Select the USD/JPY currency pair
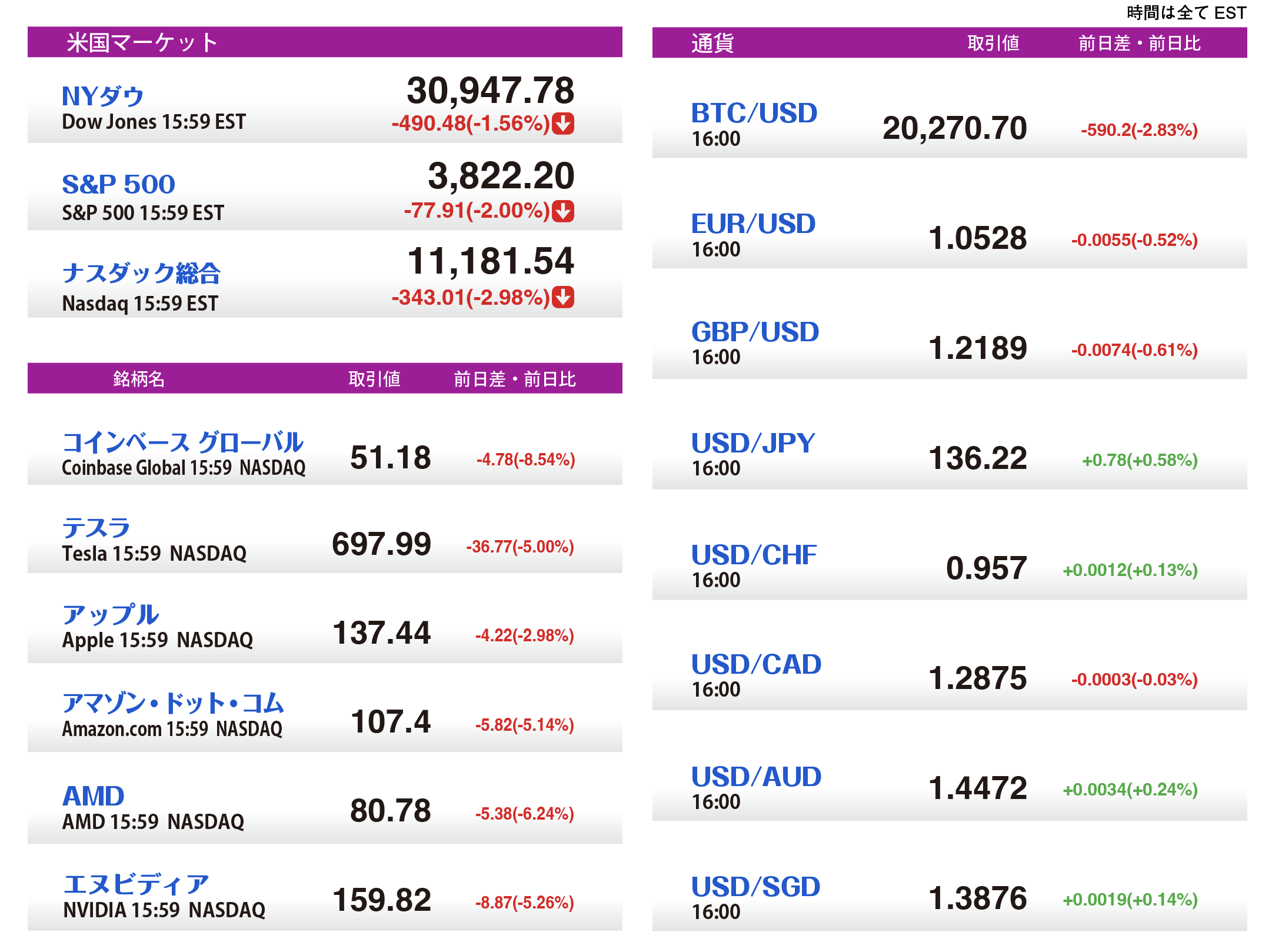Image resolution: width=1272 pixels, height=952 pixels. click(753, 443)
